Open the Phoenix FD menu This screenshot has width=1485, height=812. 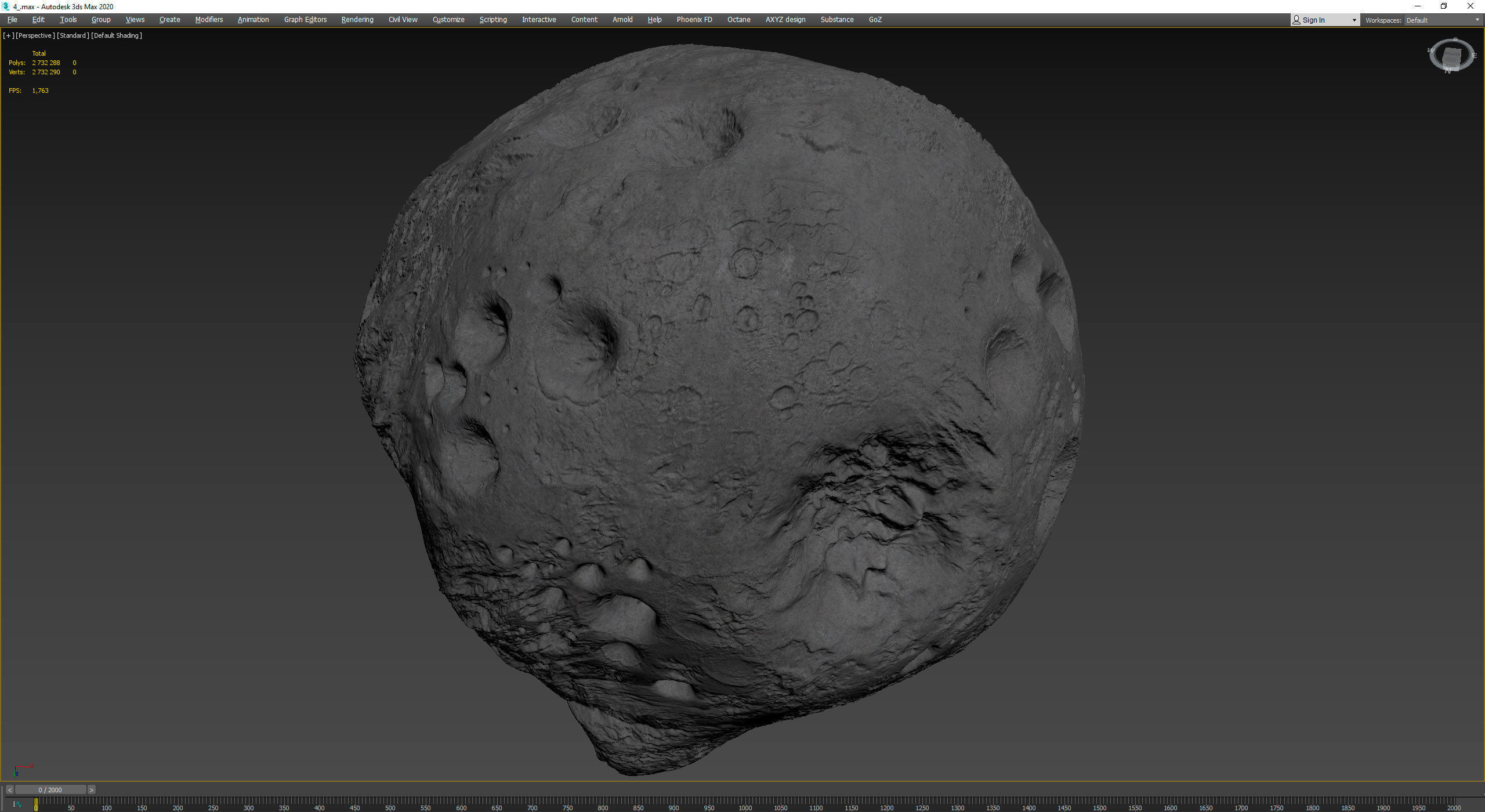[694, 20]
